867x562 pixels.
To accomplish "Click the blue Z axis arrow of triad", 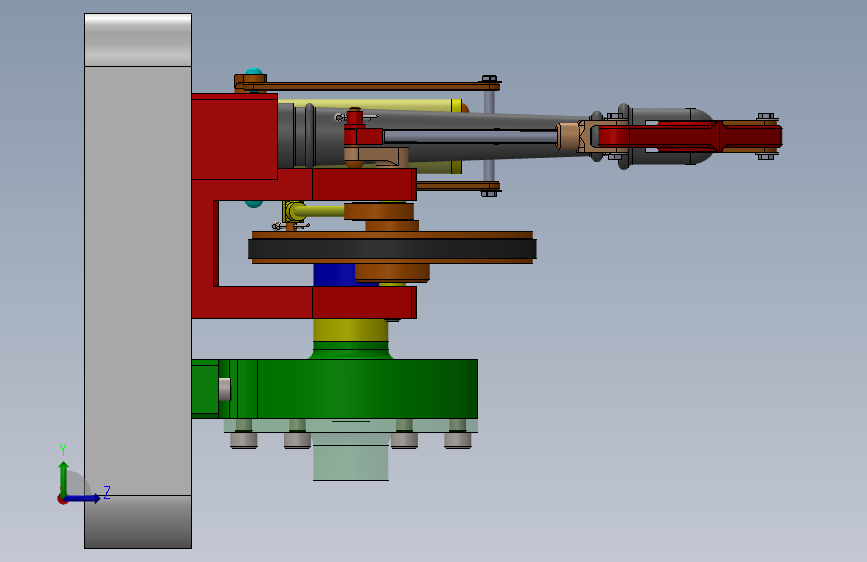I will pos(83,498).
